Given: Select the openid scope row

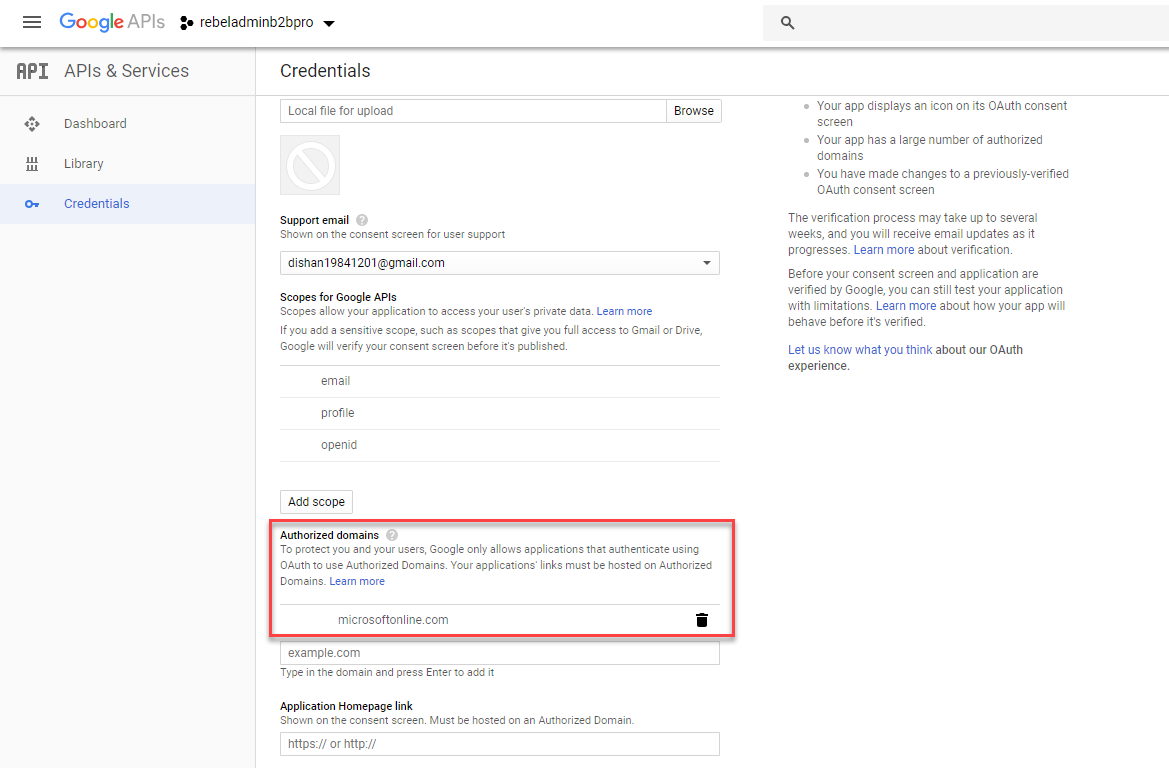Looking at the screenshot, I should pos(500,445).
